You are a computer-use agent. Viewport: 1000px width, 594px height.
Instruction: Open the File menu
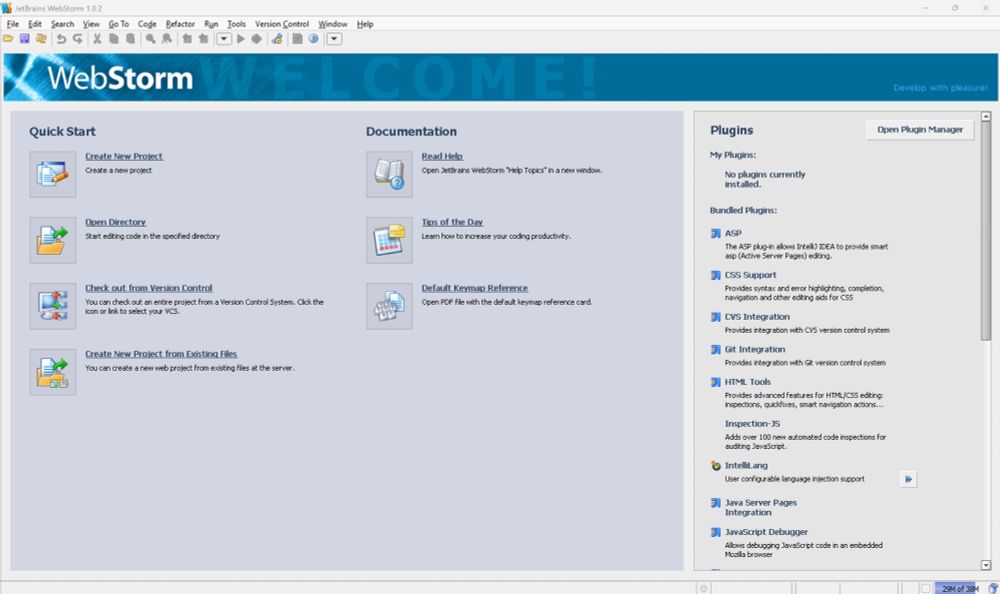13,24
